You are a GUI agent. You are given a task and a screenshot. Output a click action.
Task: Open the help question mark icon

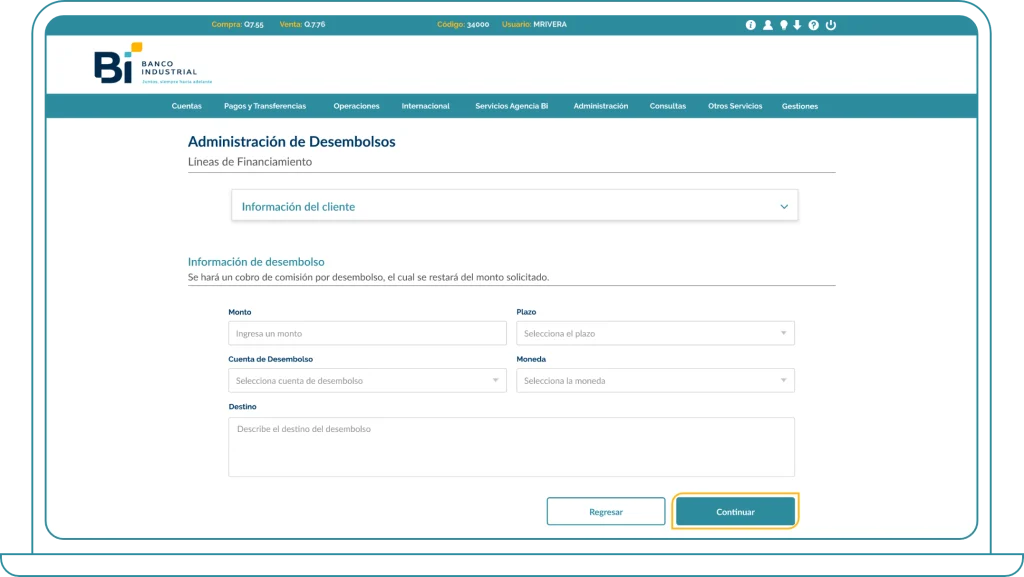[x=813, y=25]
